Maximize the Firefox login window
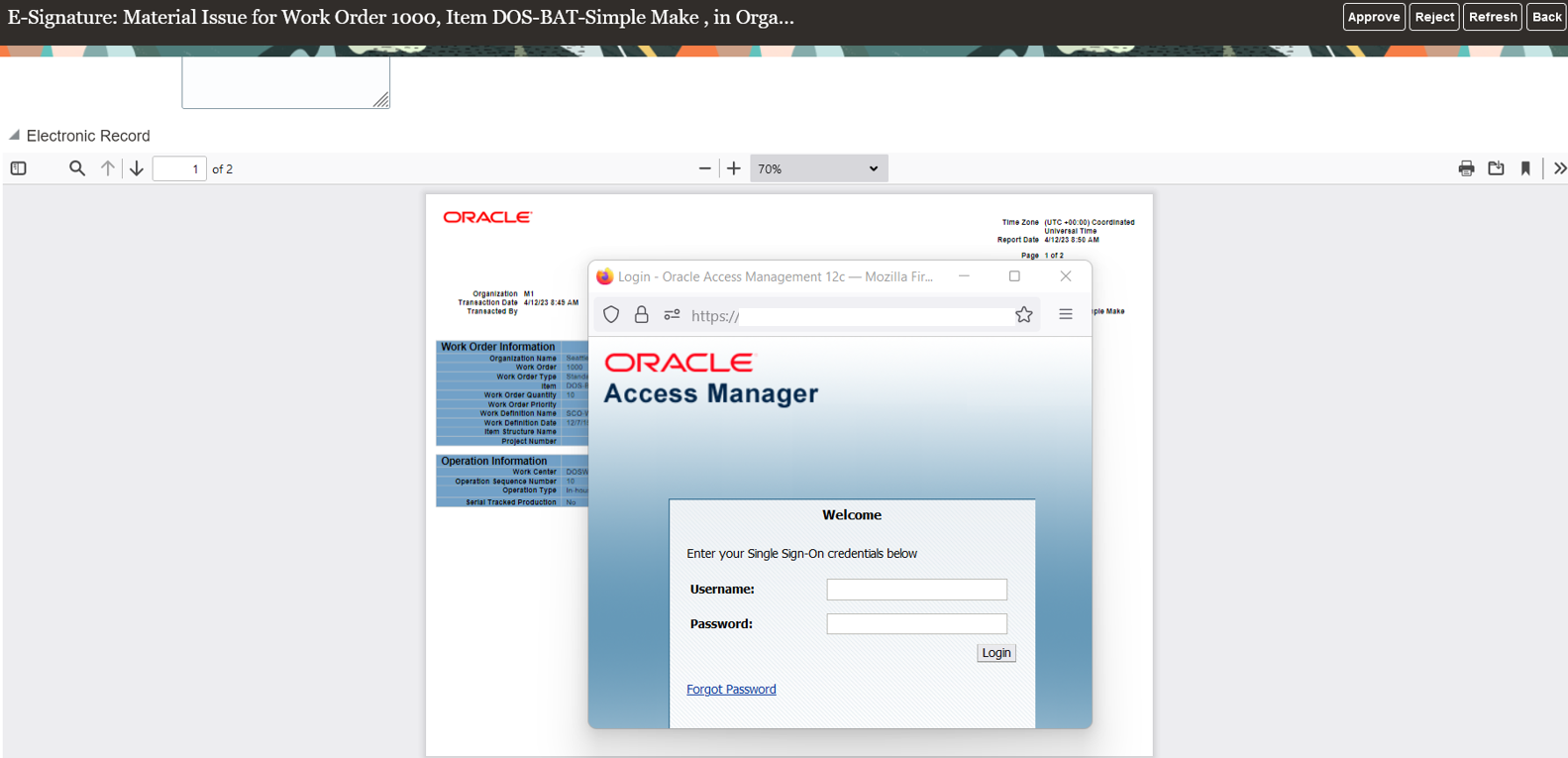The height and width of the screenshot is (758, 1568). pyautogui.click(x=1014, y=276)
